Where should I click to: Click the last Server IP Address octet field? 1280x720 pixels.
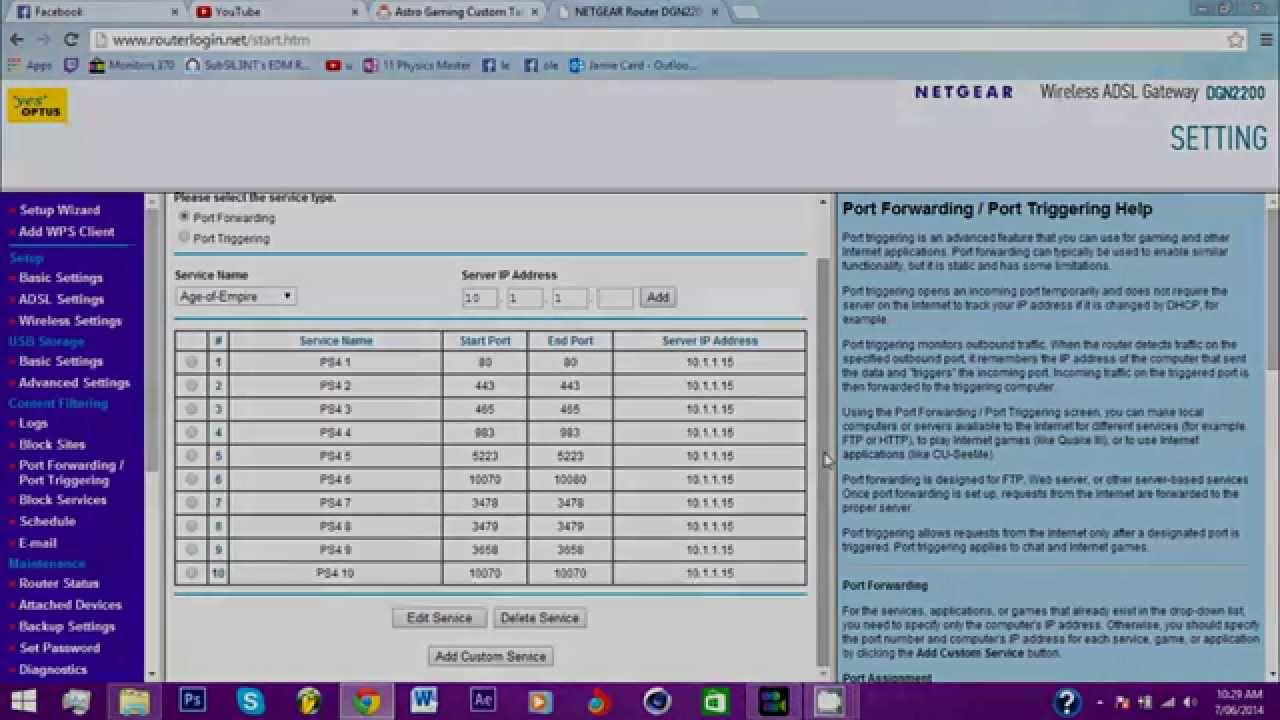[x=616, y=298]
